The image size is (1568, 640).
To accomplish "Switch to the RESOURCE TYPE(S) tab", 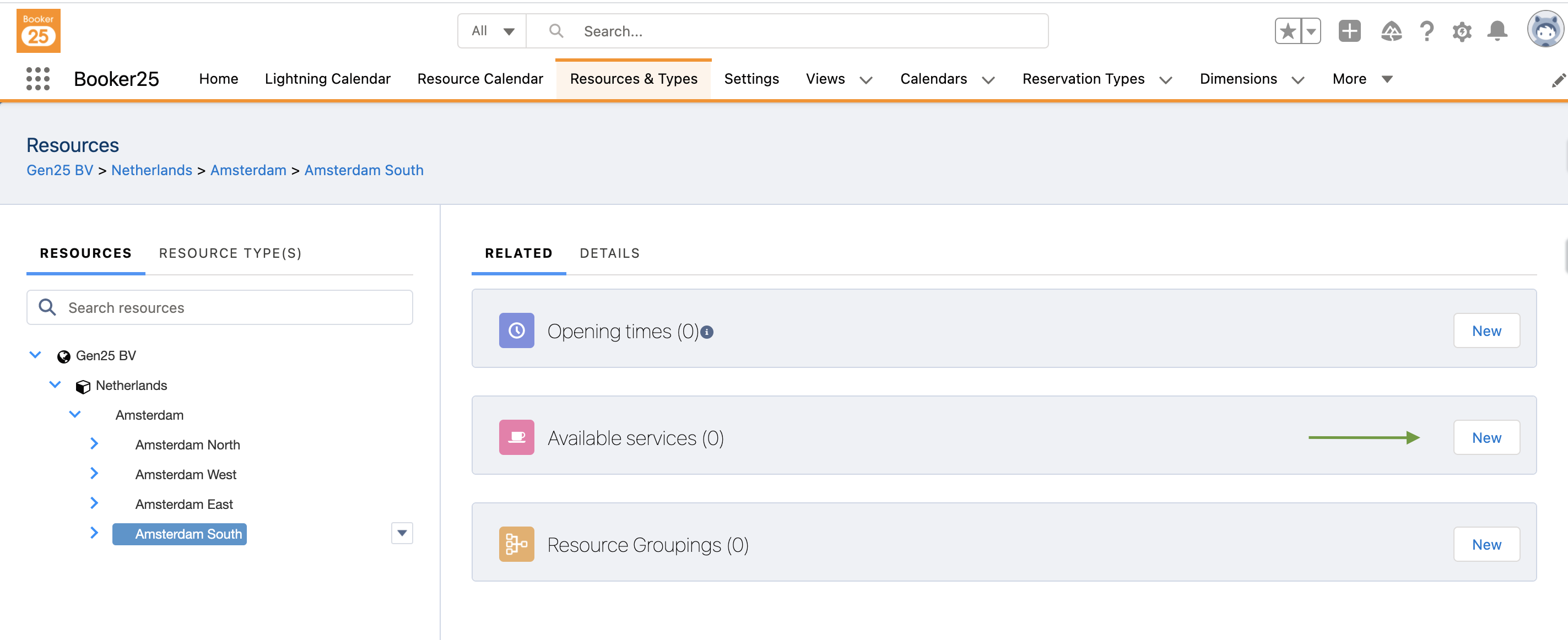I will click(230, 253).
